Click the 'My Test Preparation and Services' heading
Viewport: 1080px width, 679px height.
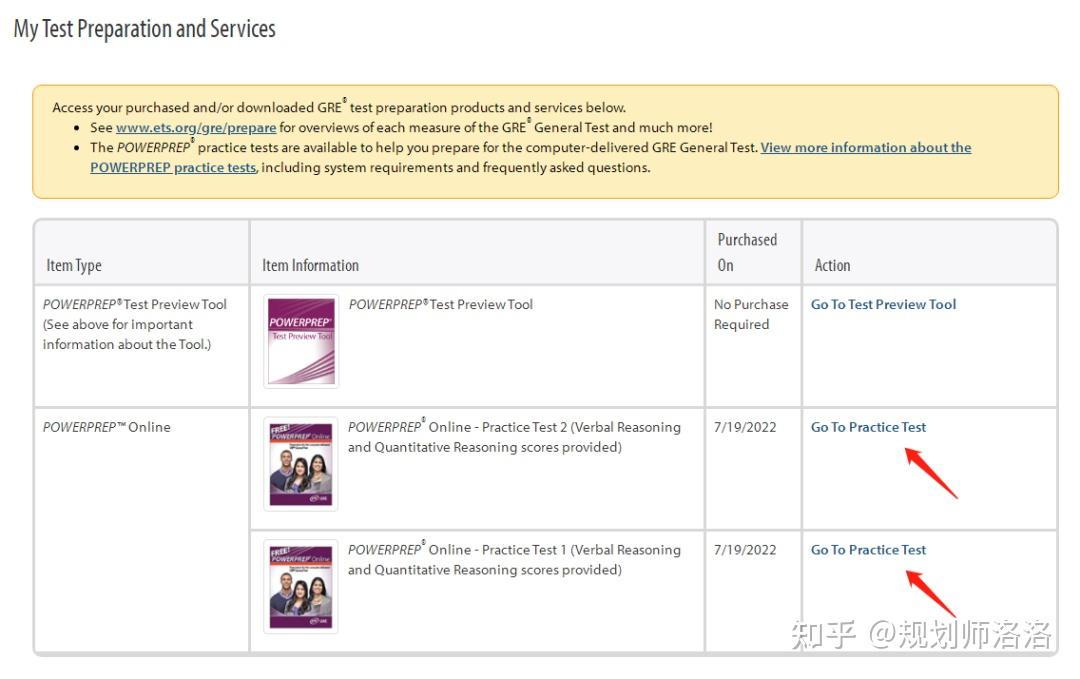pos(145,29)
